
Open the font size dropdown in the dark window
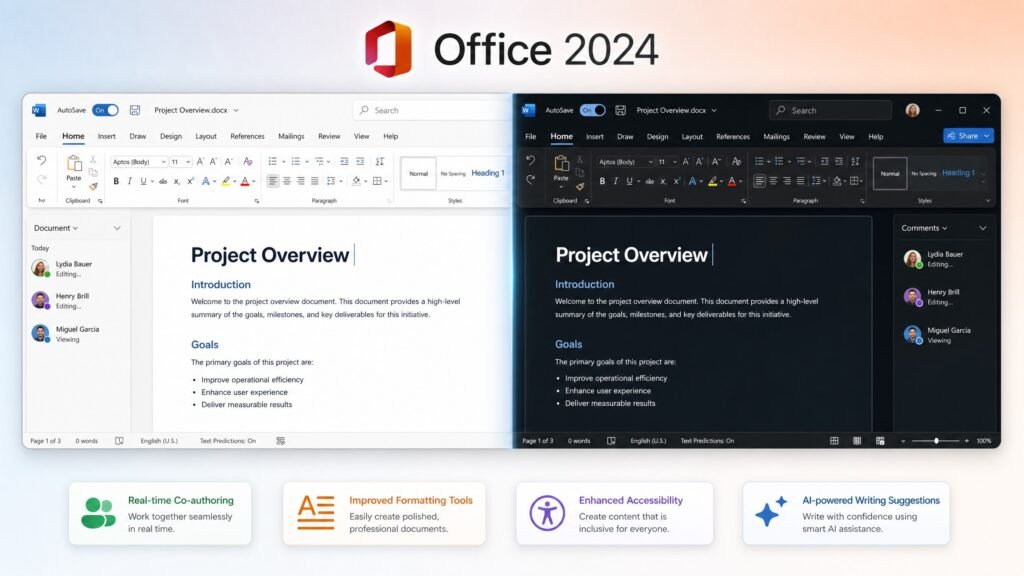click(x=675, y=162)
